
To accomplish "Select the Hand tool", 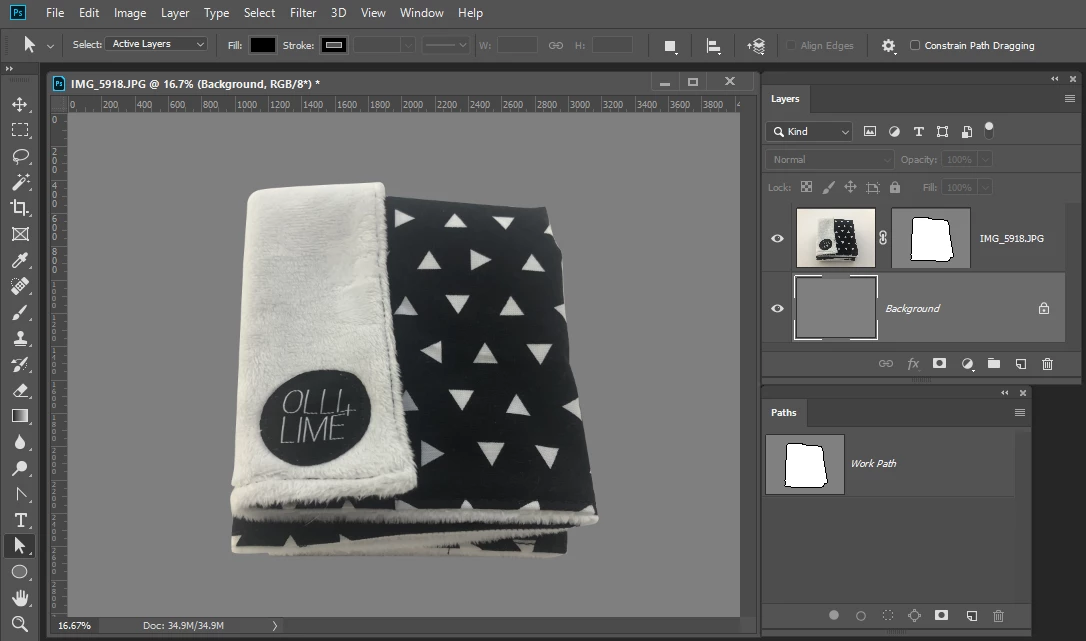I will point(20,598).
